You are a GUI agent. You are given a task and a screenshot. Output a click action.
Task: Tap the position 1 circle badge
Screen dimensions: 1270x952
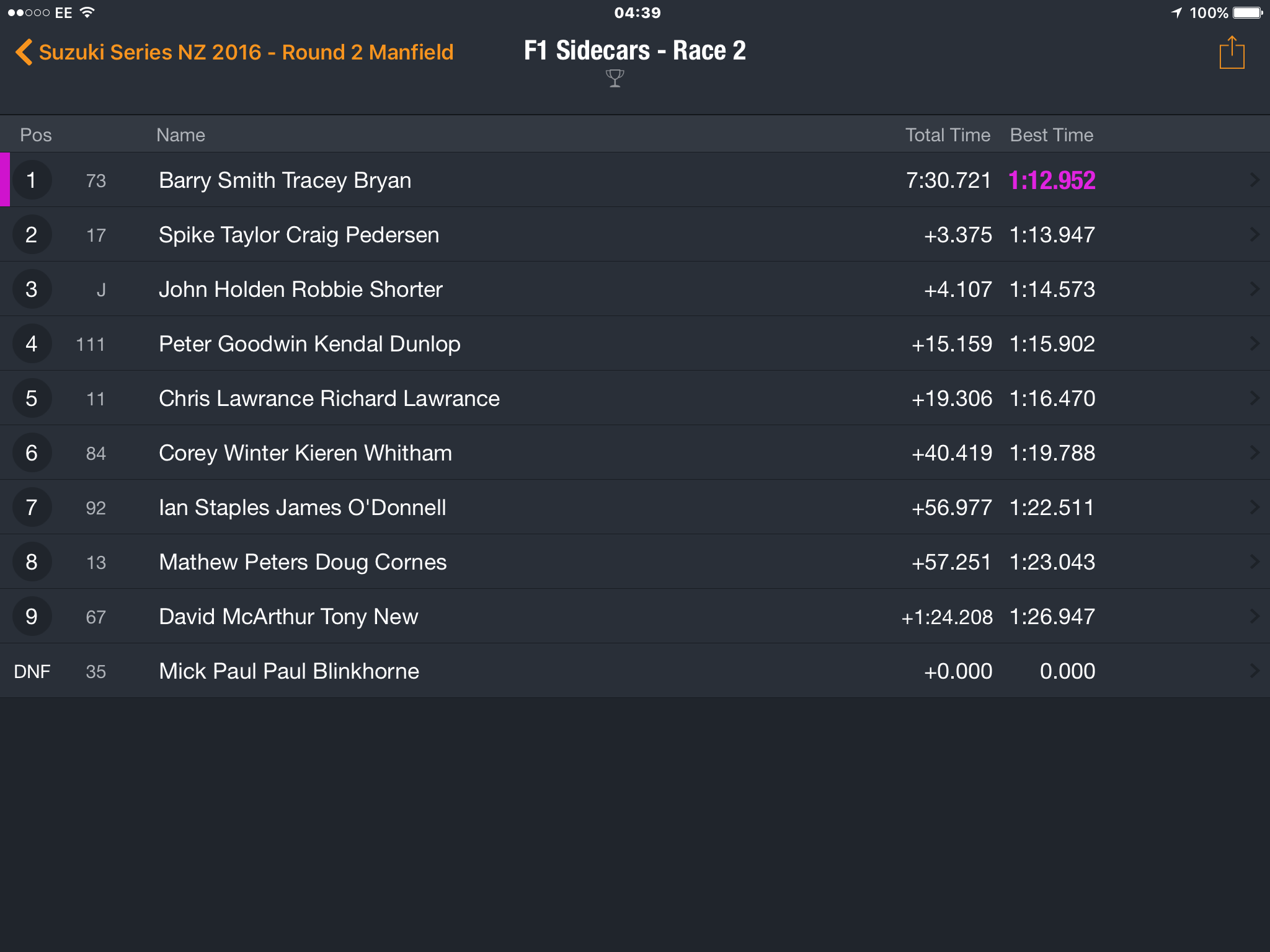[x=32, y=180]
